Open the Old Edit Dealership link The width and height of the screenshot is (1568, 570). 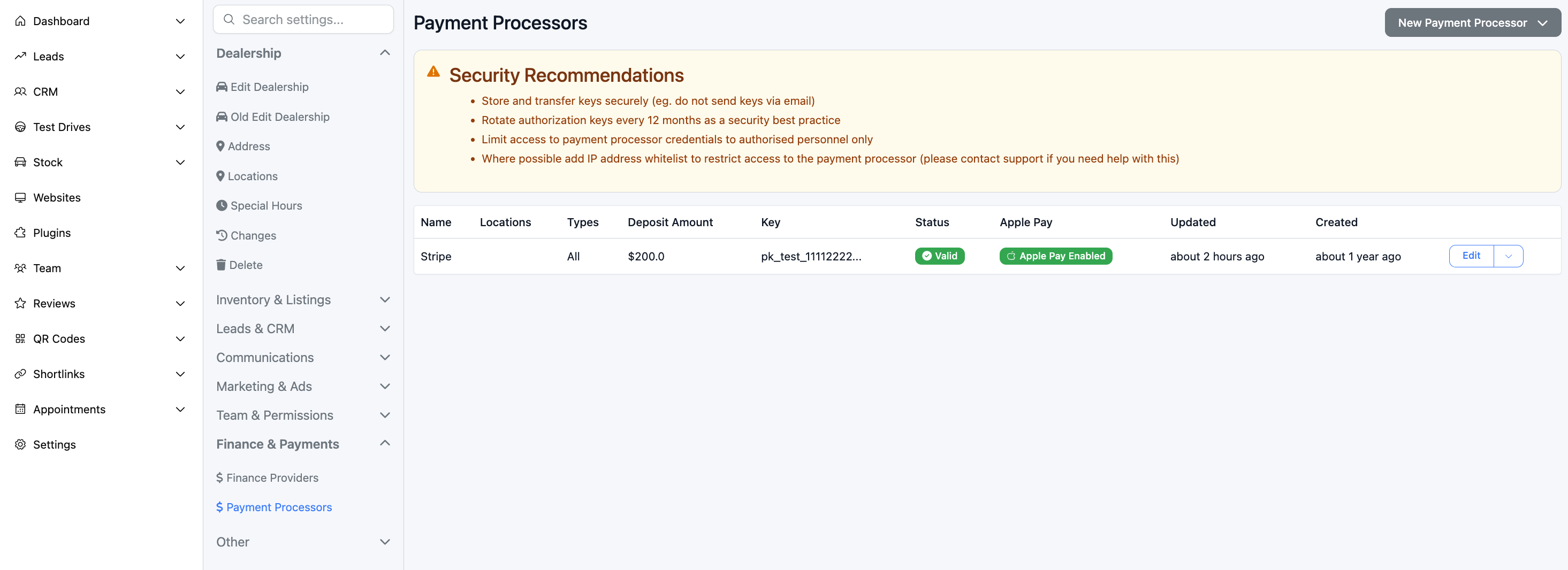[x=279, y=117]
